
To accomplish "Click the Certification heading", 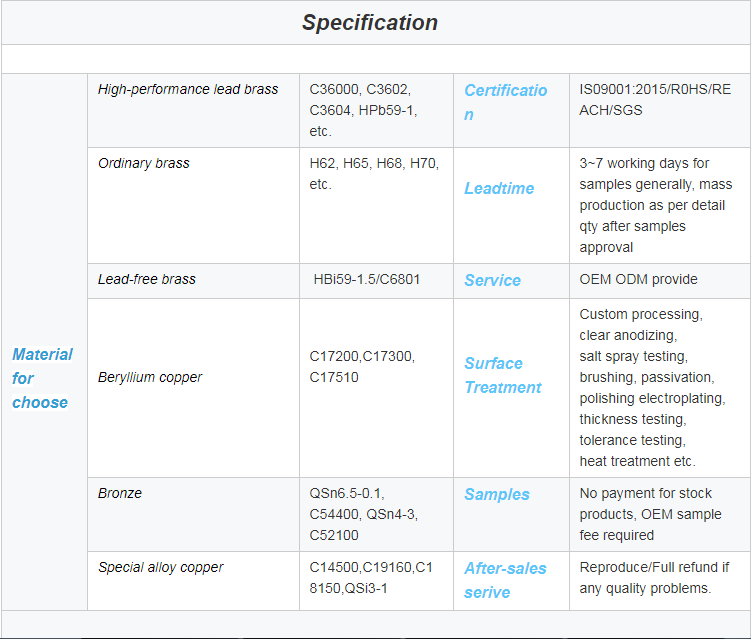I will (x=505, y=102).
